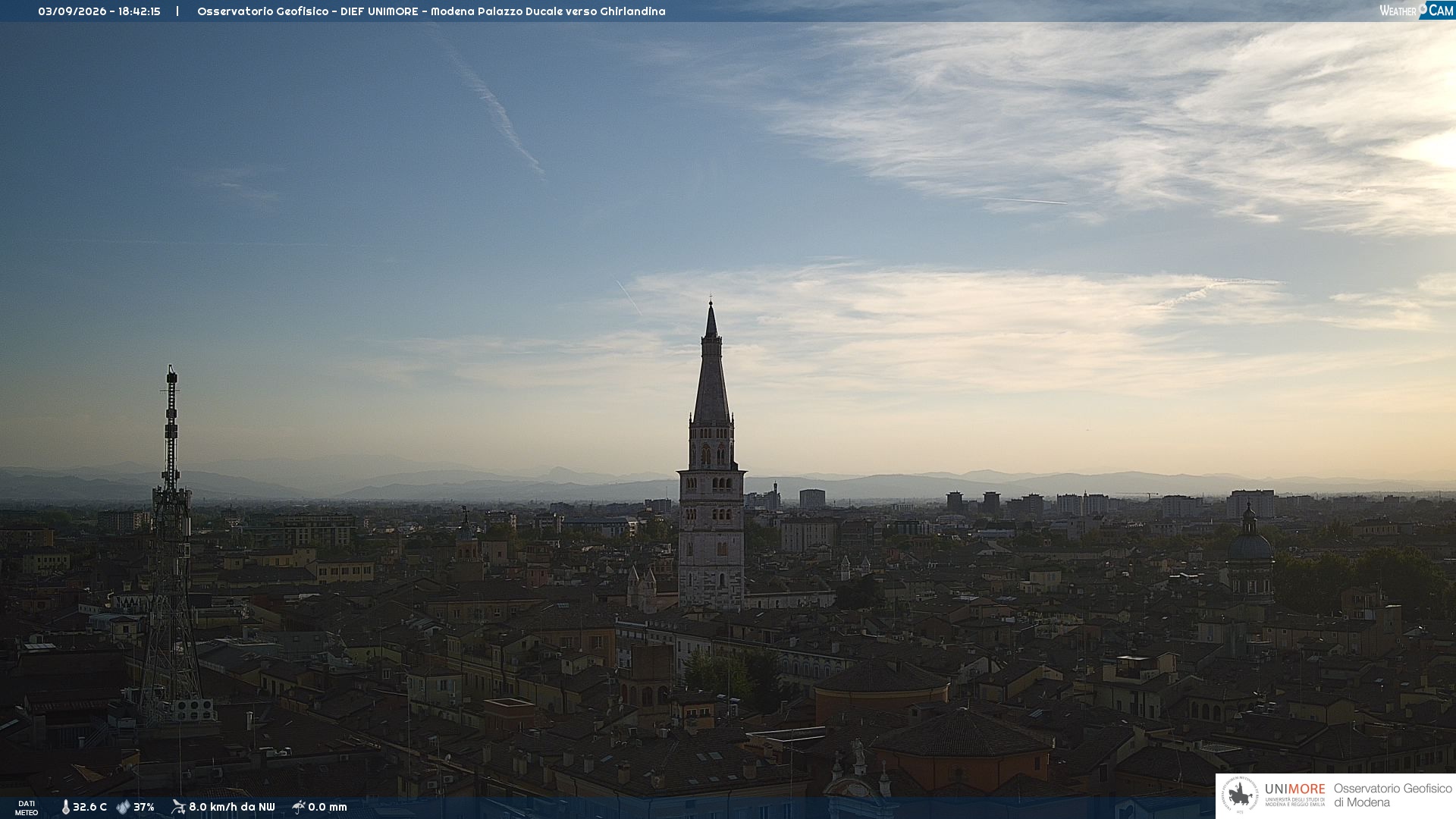Screen dimensions: 1456x819
Task: Click the 37% humidity value
Action: (144, 808)
